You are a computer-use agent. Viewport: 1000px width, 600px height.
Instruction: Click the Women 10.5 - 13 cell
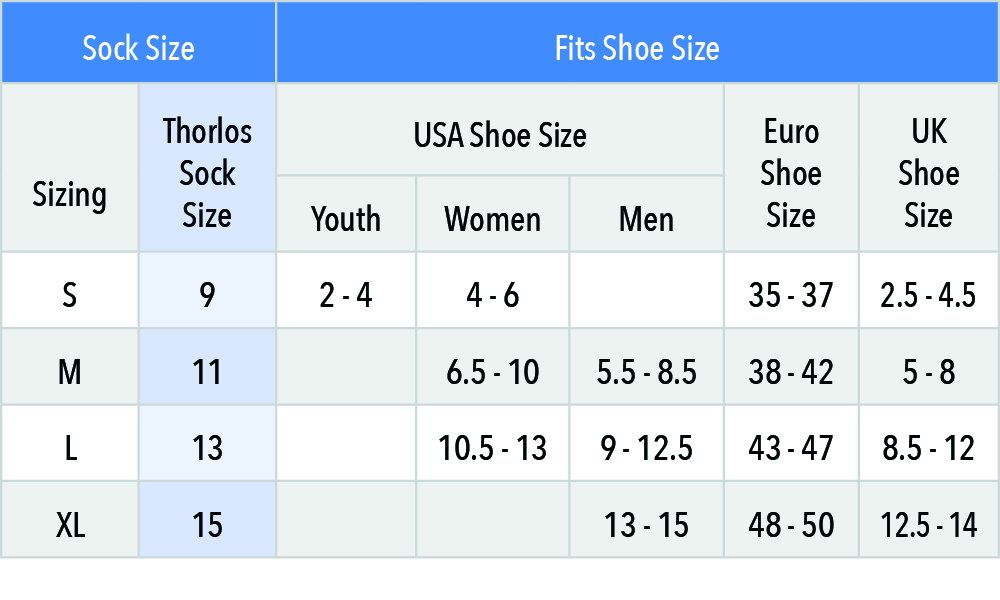click(x=492, y=443)
